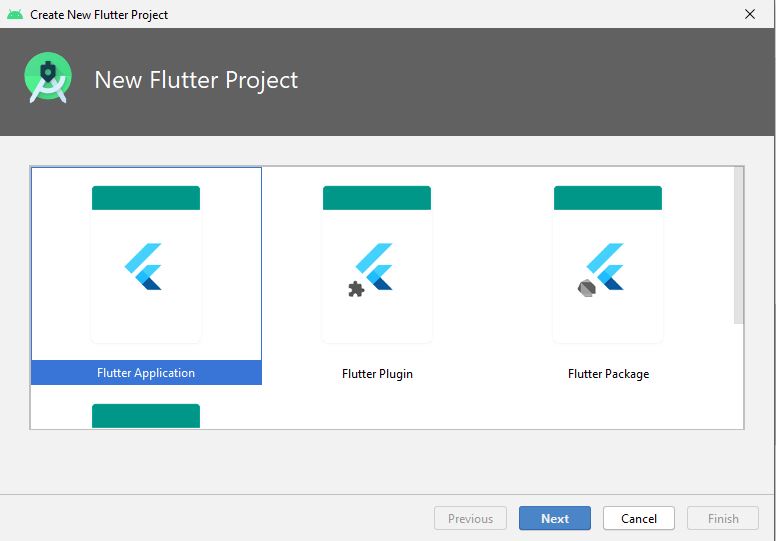The width and height of the screenshot is (776, 541).
Task: Choose the Flutter Plugin label text
Action: [x=377, y=374]
